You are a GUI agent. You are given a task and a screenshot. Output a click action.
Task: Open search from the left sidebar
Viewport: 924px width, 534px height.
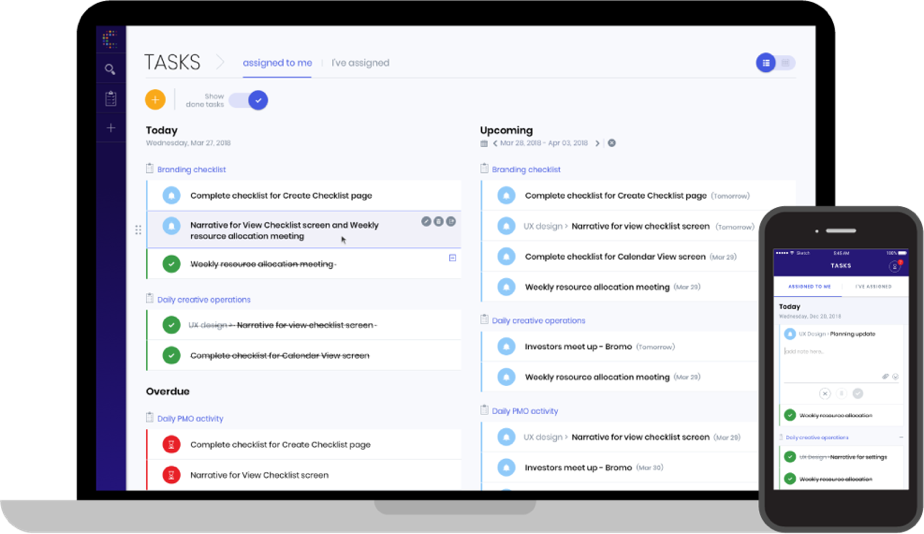tap(110, 70)
